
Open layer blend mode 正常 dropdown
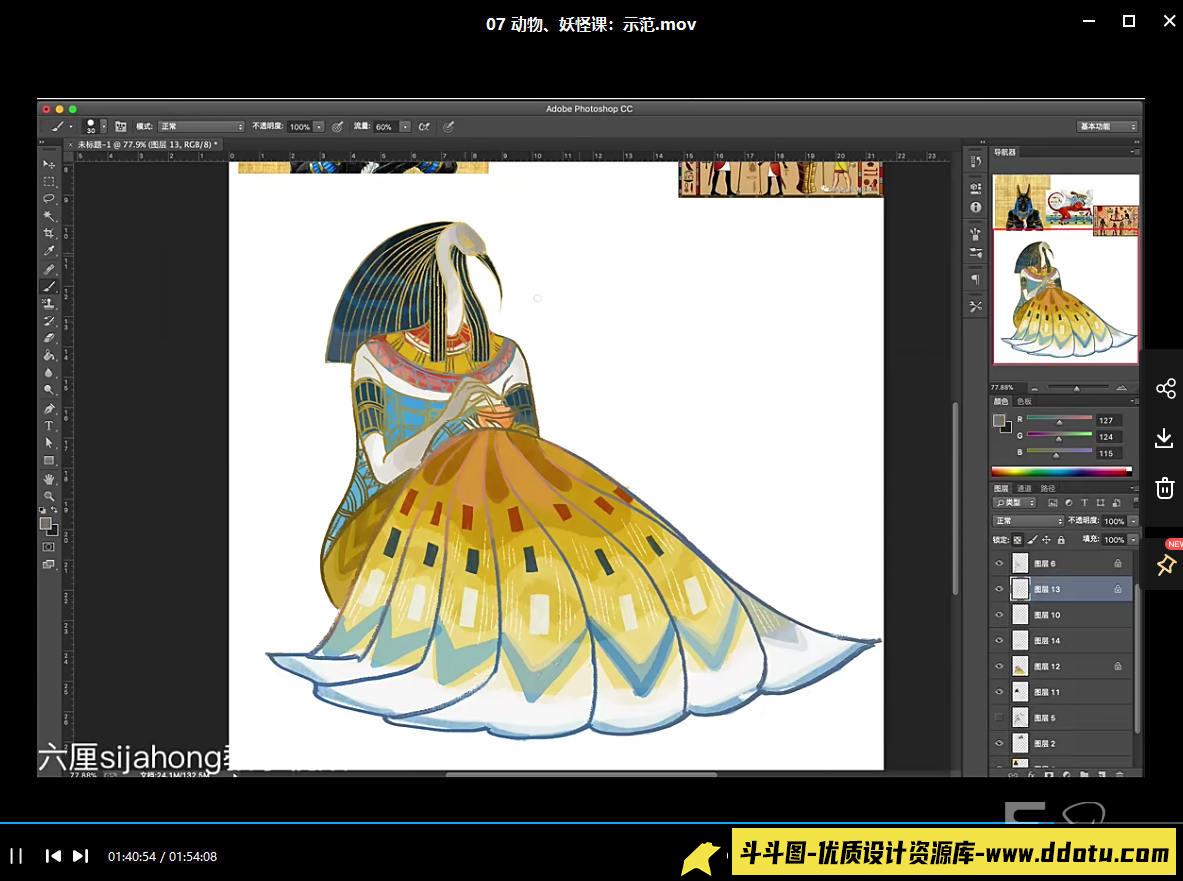pos(1028,521)
